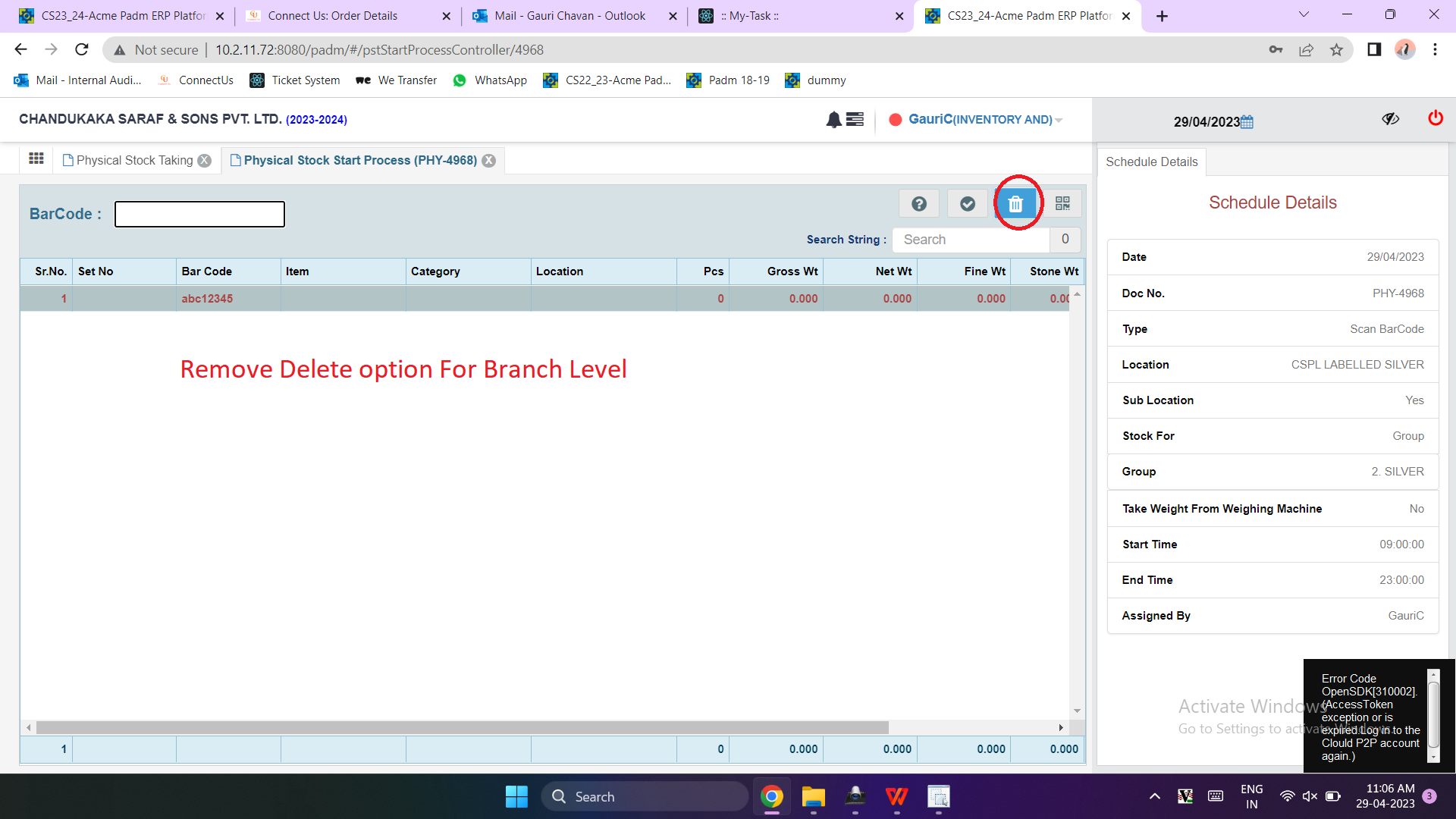The height and width of the screenshot is (819, 1456).
Task: Click the taskbar Search box
Action: pyautogui.click(x=645, y=797)
